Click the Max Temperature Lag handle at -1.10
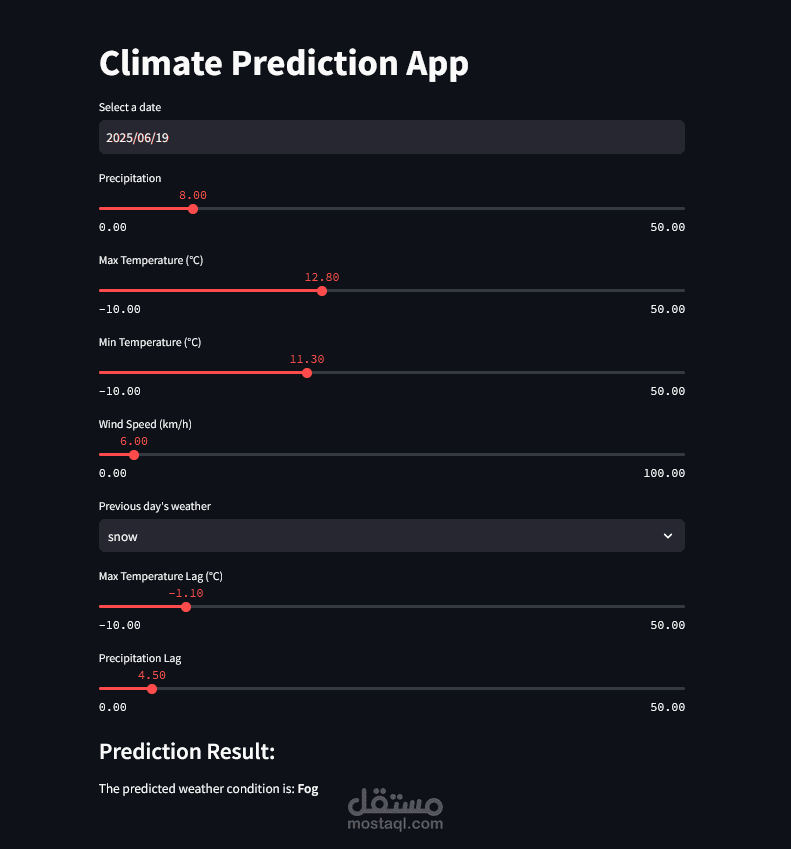This screenshot has height=849, width=791. click(186, 607)
